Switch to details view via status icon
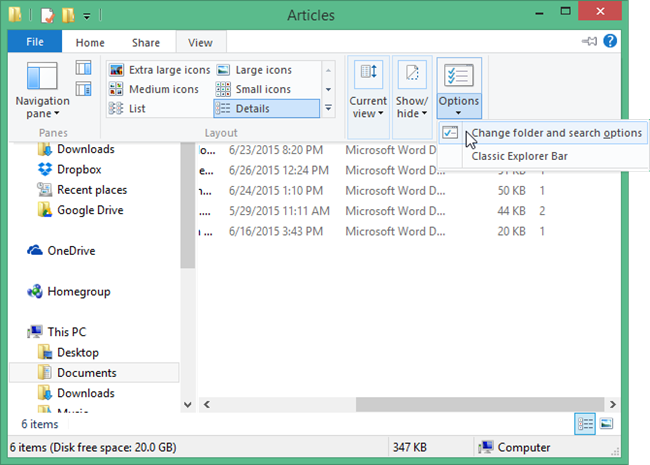 click(585, 424)
